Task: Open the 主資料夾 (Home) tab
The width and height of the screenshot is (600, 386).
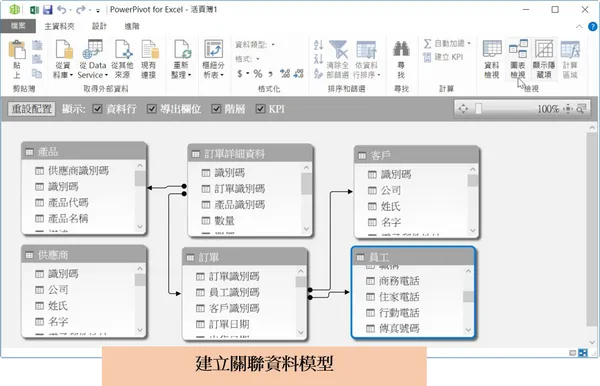Action: [59, 26]
